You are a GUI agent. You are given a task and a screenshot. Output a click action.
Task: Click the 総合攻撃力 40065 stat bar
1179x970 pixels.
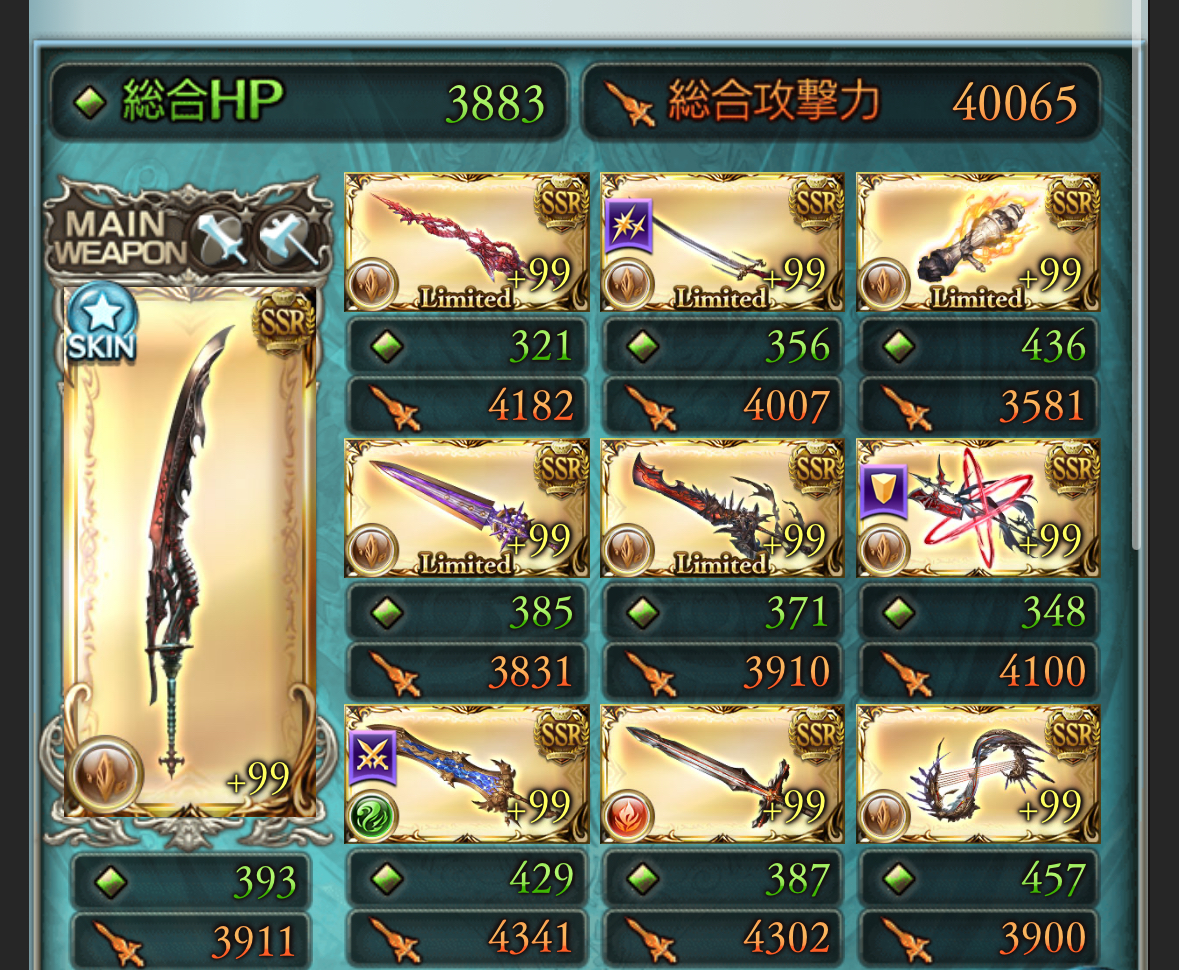pos(841,102)
